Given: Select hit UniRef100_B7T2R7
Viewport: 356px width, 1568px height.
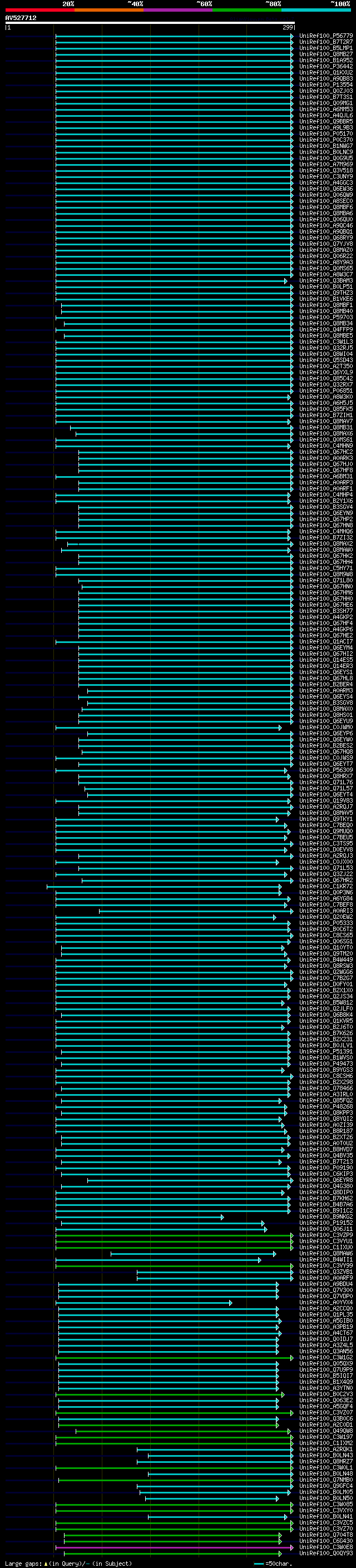Looking at the screenshot, I should click(x=326, y=42).
